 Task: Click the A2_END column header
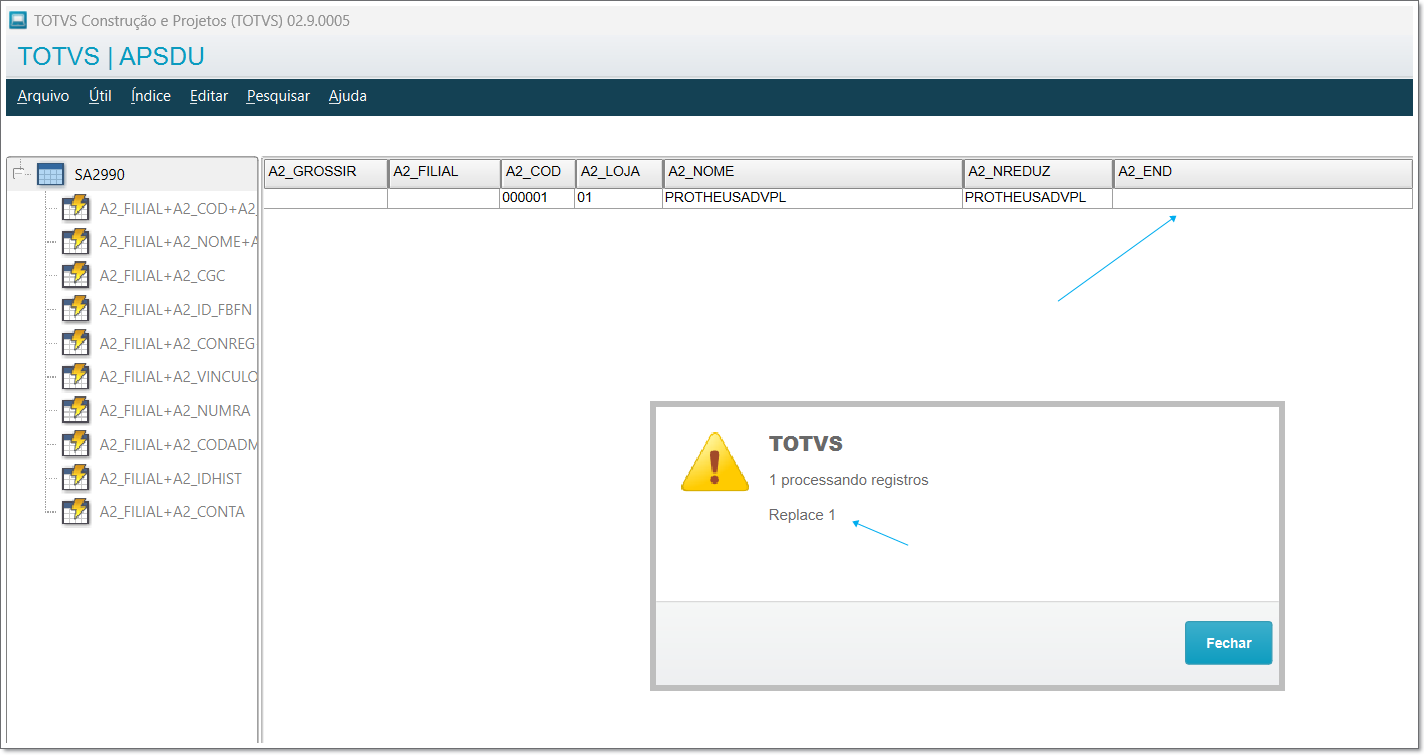(1263, 172)
